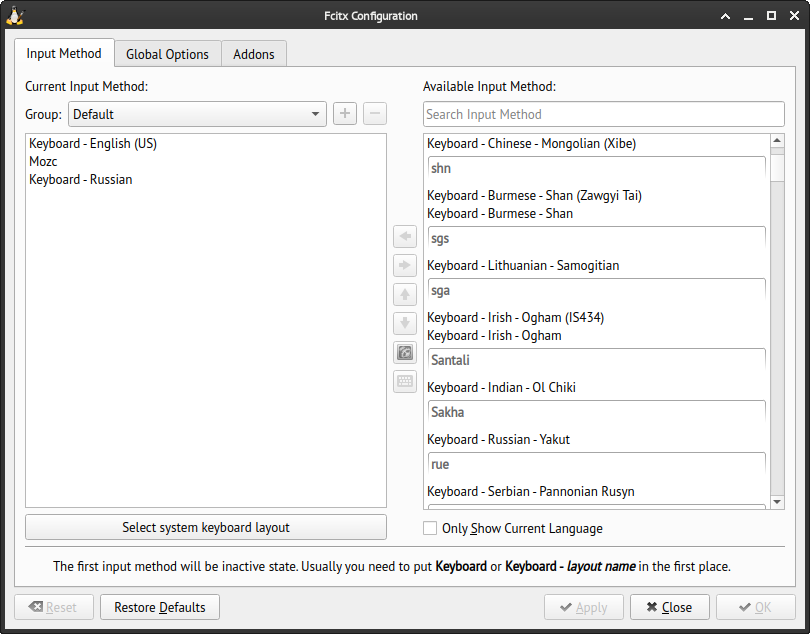The image size is (810, 634).
Task: Click the left arrow to remove input method
Action: (404, 236)
